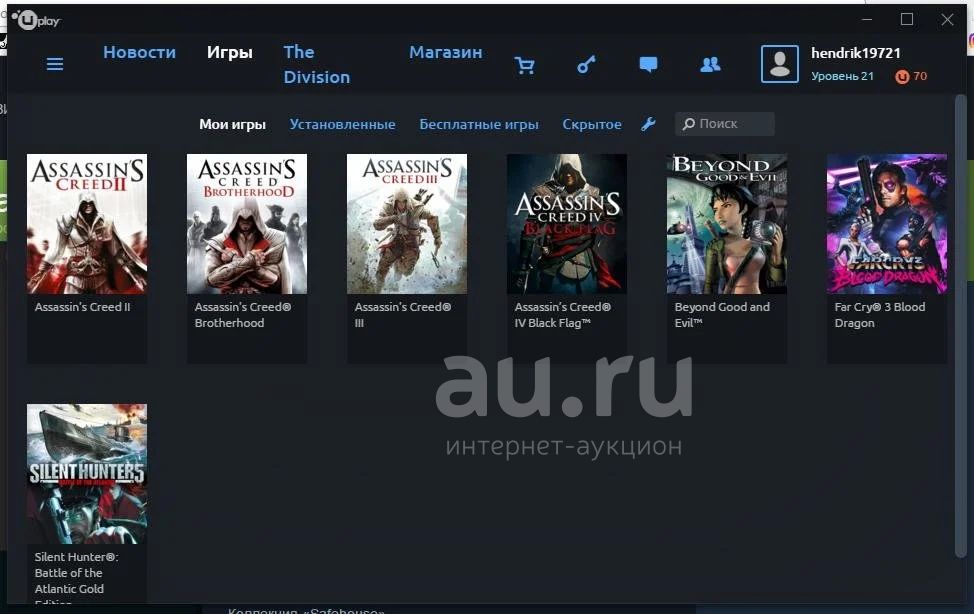Go to the Новости tab
The image size is (974, 614).
click(x=140, y=52)
